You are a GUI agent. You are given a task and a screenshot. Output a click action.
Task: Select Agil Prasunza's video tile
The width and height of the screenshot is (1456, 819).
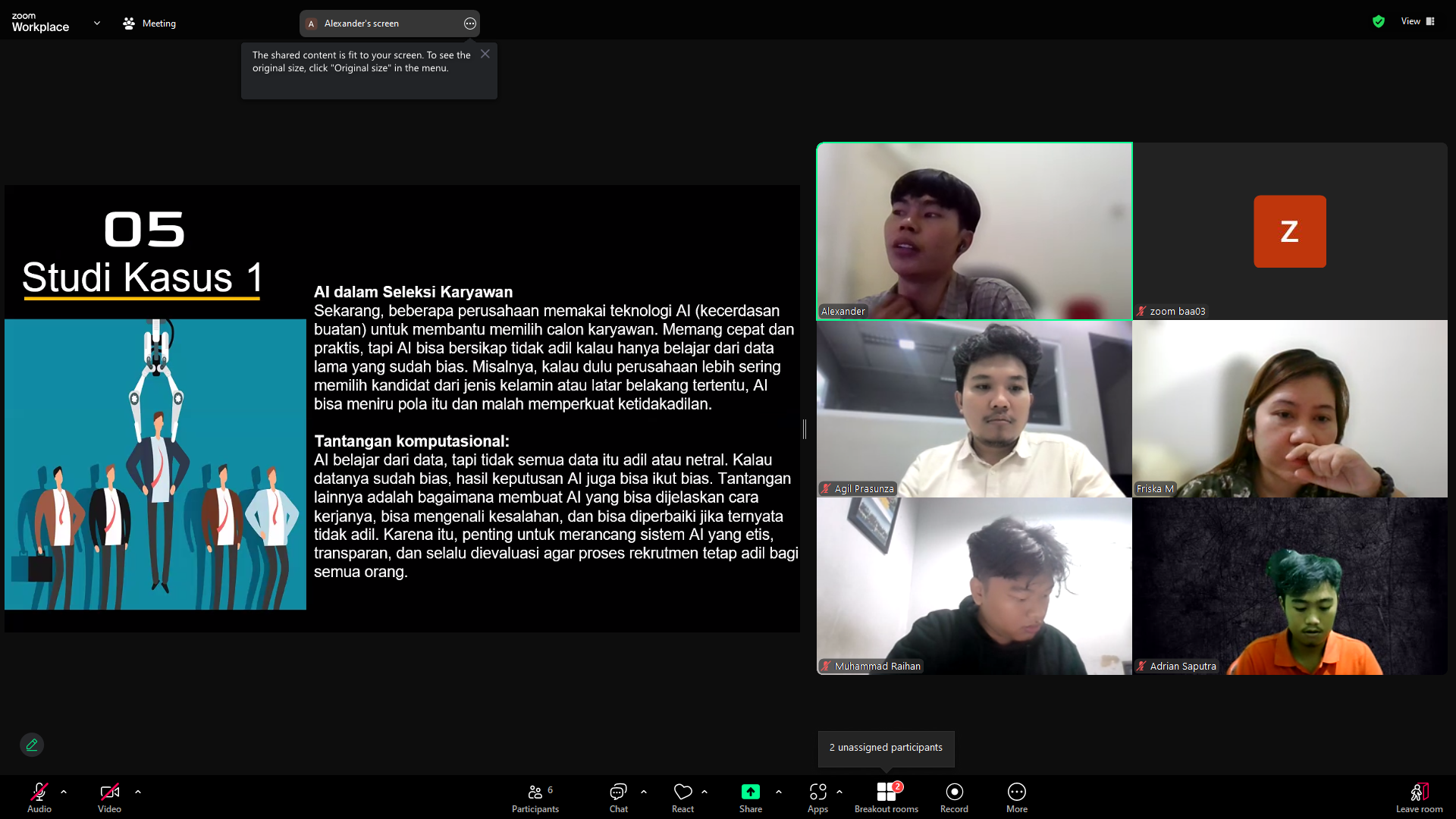(974, 409)
